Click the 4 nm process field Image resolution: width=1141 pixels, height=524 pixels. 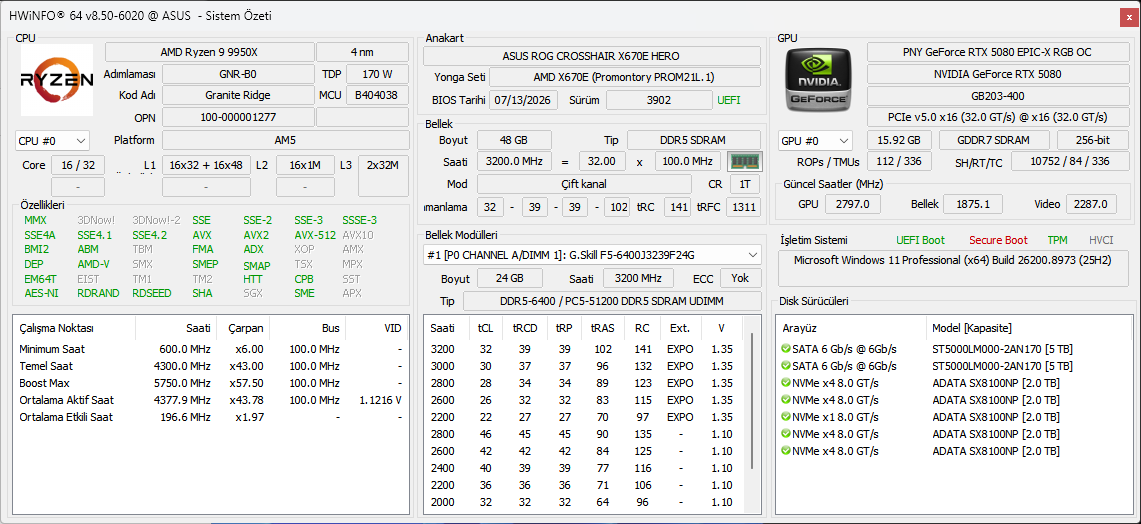362,52
